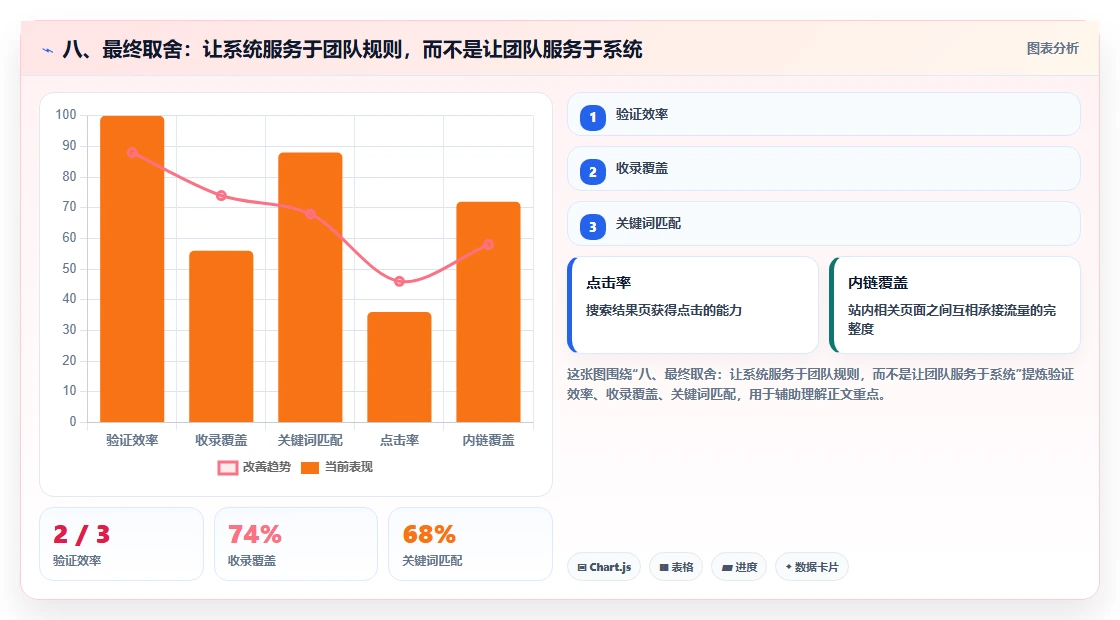Click the 数据卡片 tag chip

click(811, 567)
